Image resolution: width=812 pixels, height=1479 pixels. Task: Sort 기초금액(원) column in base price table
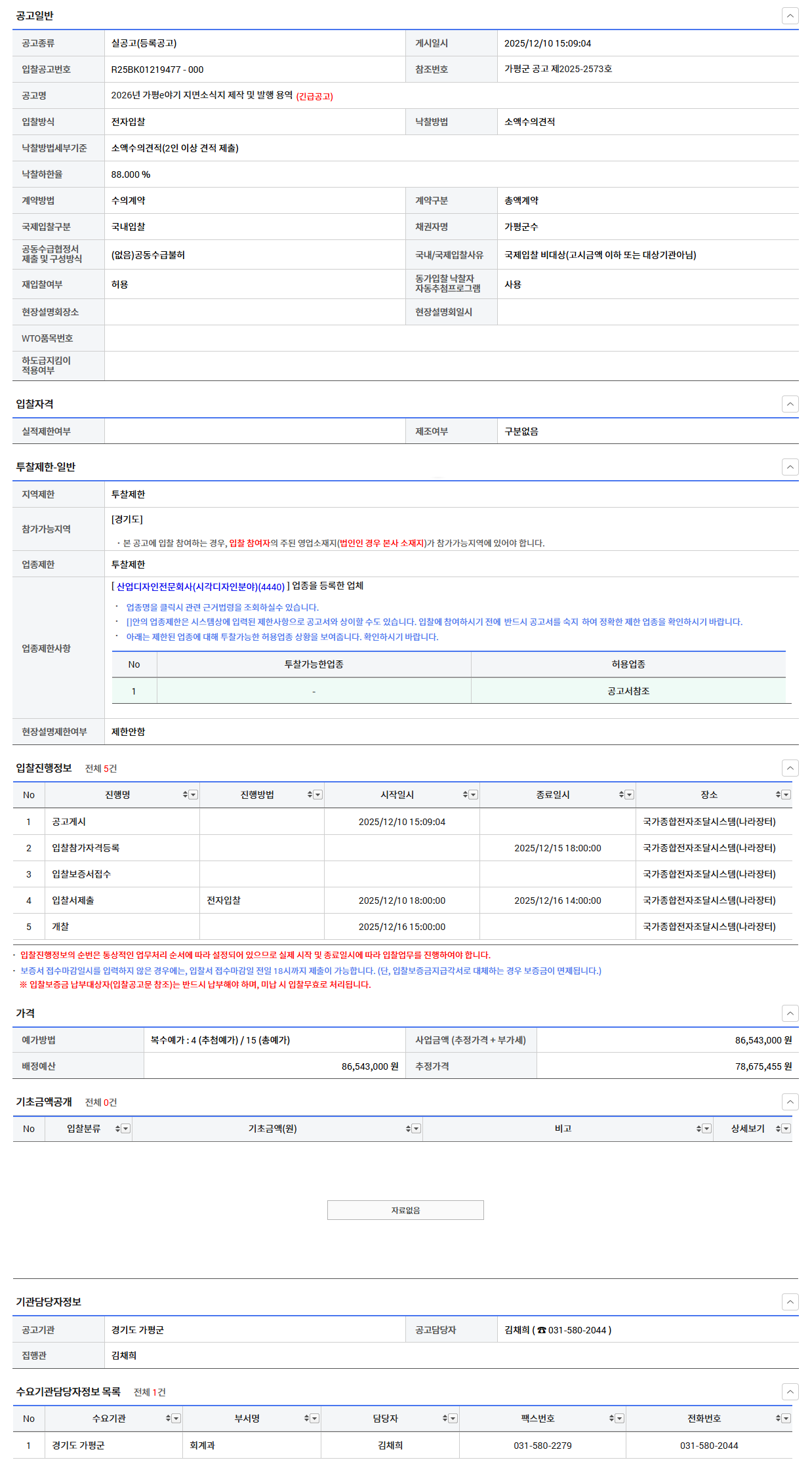pyautogui.click(x=408, y=1129)
